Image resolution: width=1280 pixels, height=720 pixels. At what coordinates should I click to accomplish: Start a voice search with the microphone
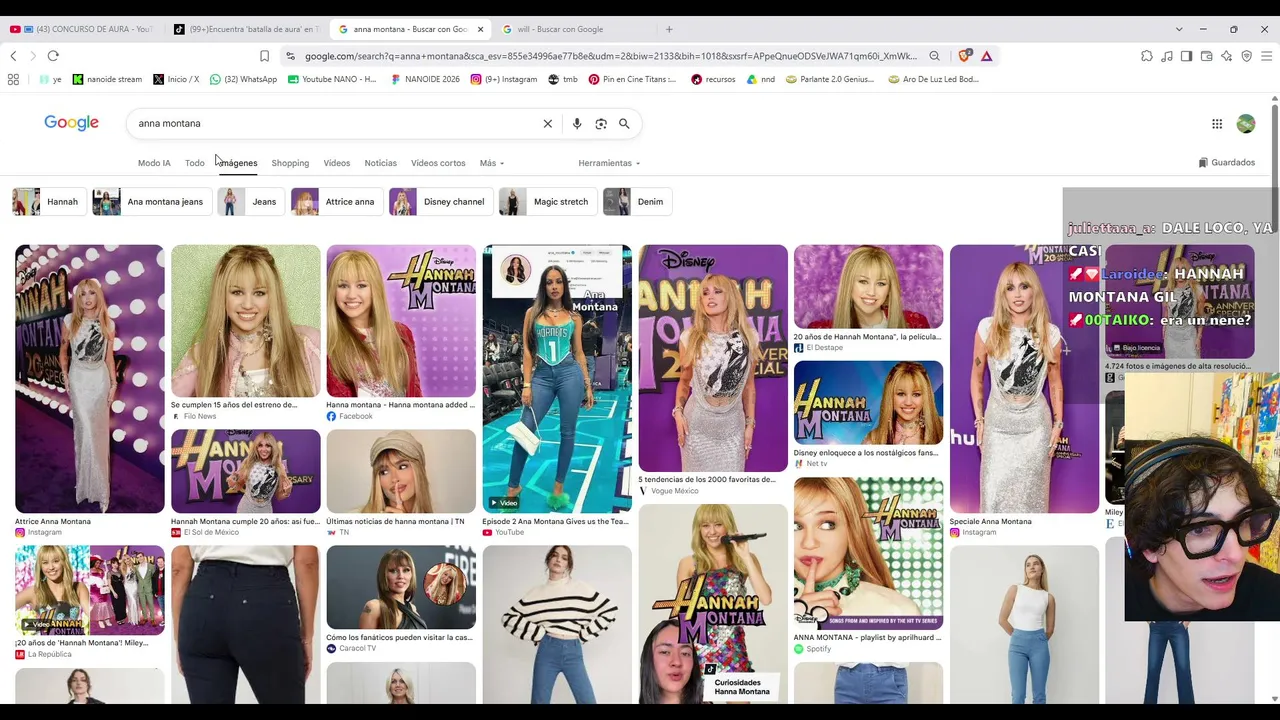577,124
